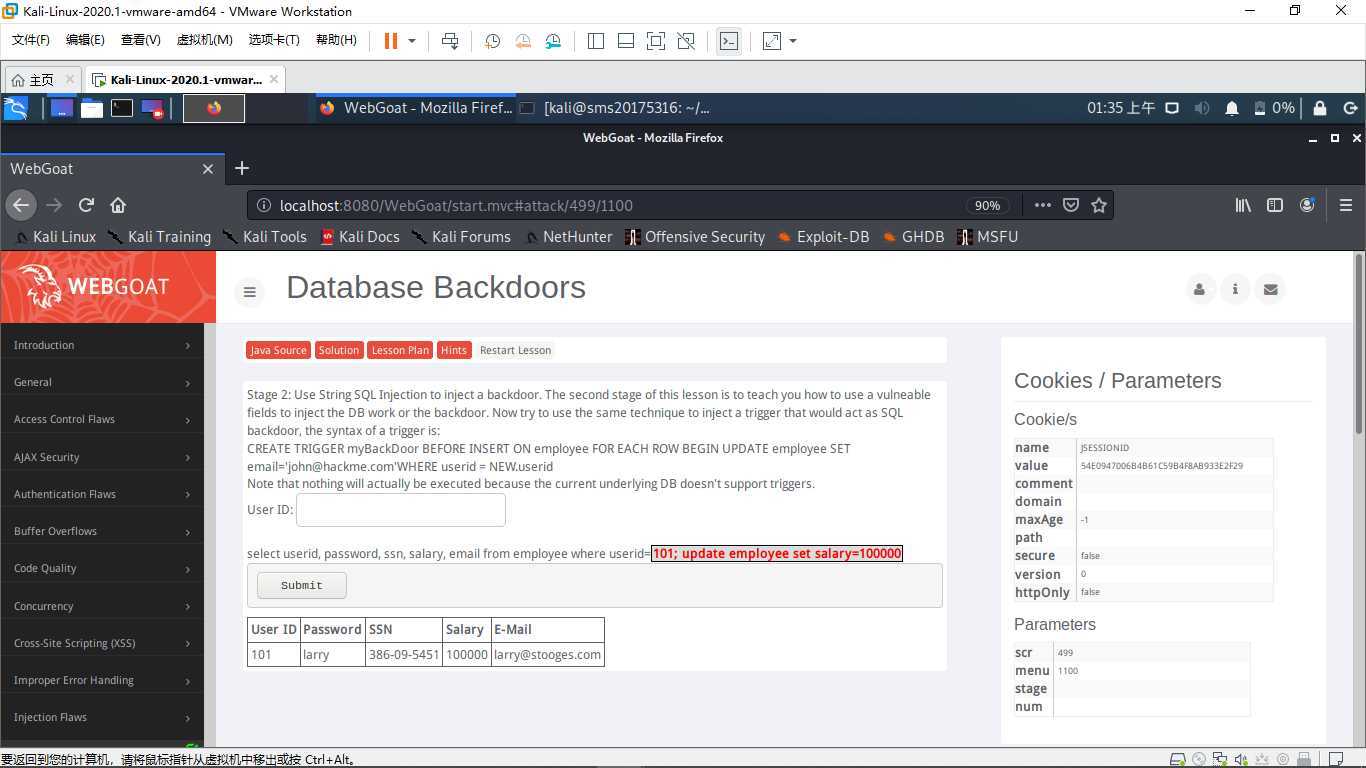Expand Cross-Site Scripting (XSS) category
The height and width of the screenshot is (768, 1366).
pyautogui.click(x=101, y=643)
